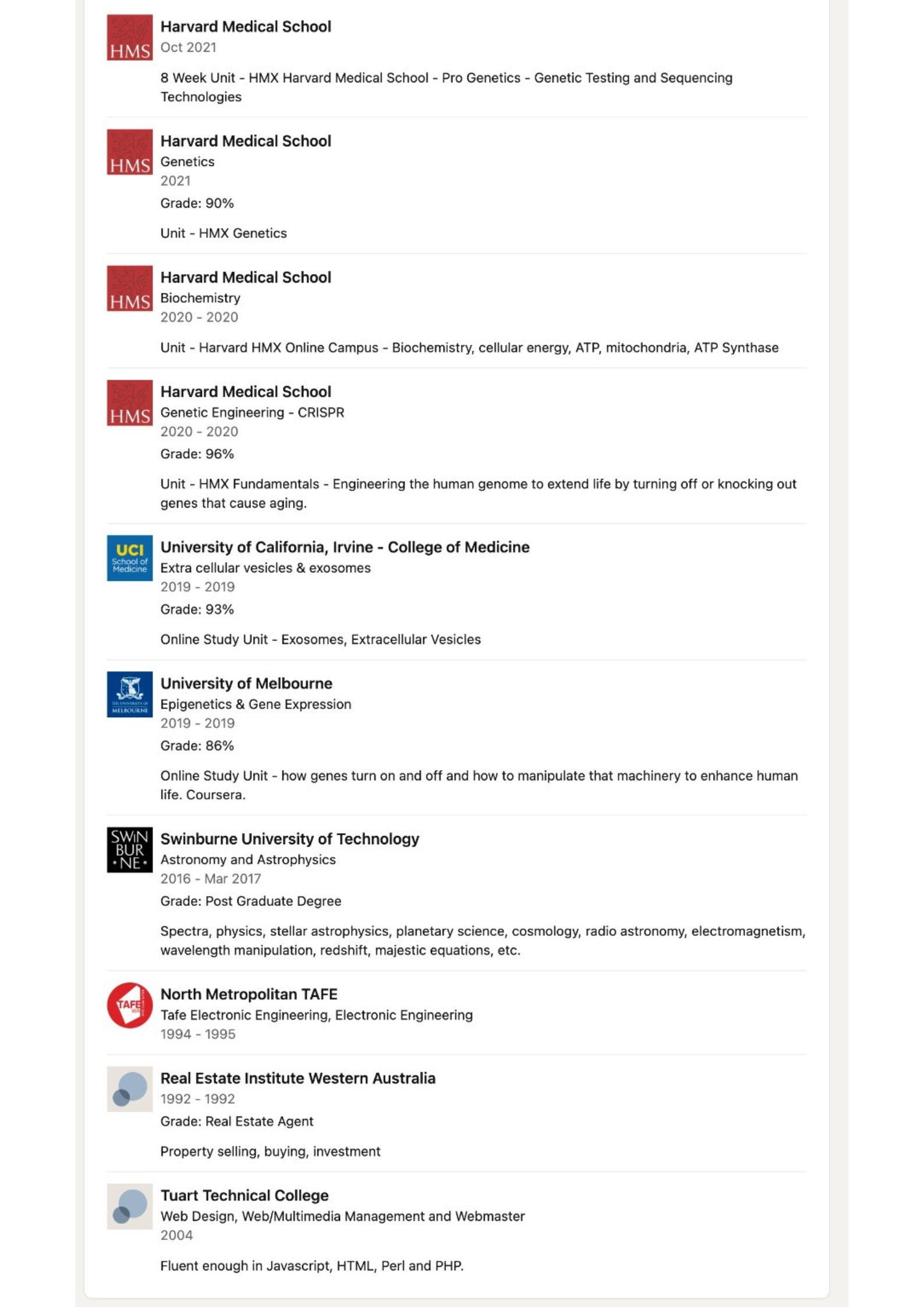Open the University of Melbourne title link
924x1307 pixels.
[246, 683]
